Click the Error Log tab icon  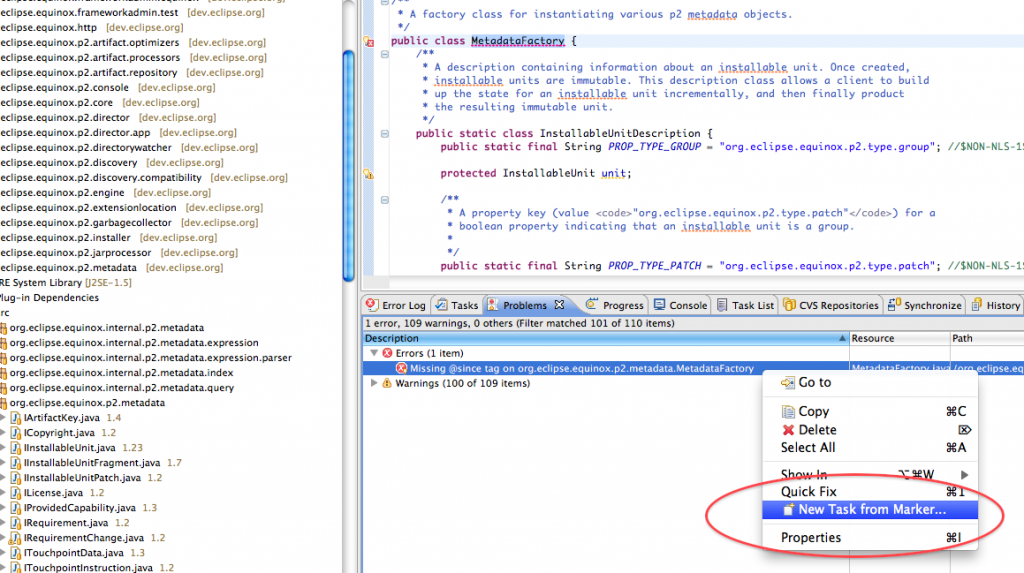pos(372,305)
